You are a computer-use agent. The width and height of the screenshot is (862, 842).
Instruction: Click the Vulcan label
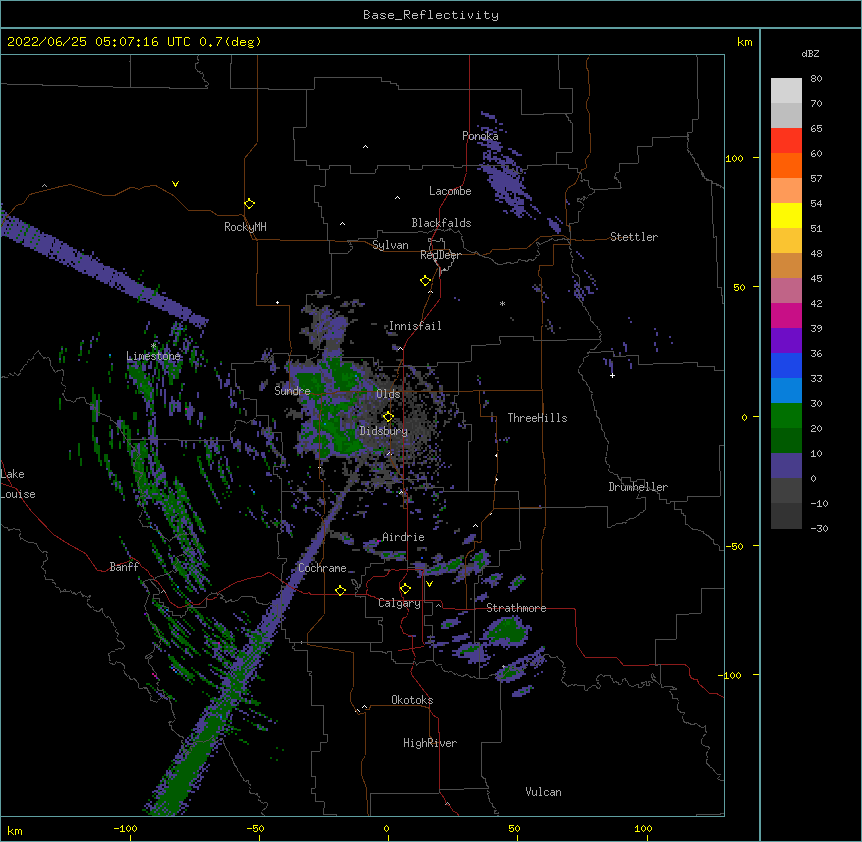click(543, 792)
